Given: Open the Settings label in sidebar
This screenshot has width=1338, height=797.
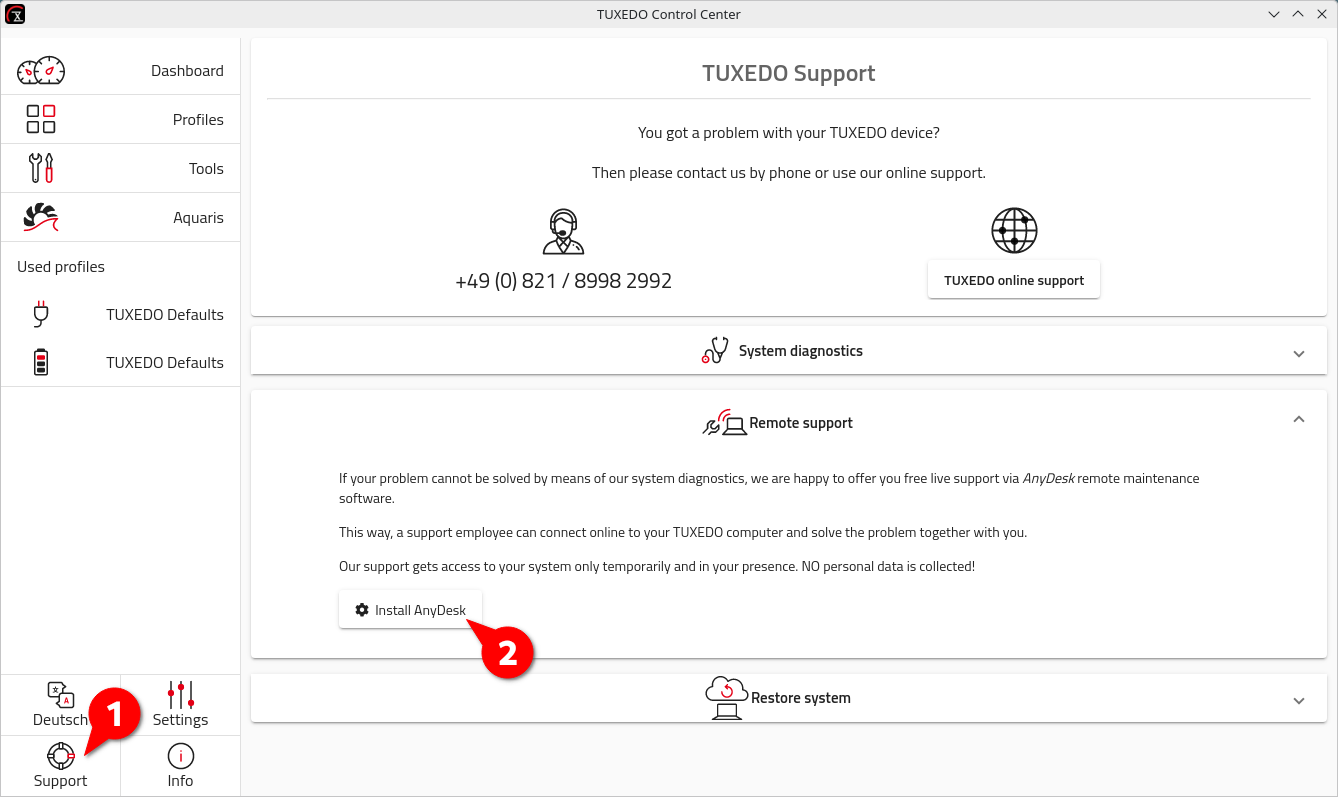Looking at the screenshot, I should point(181,720).
